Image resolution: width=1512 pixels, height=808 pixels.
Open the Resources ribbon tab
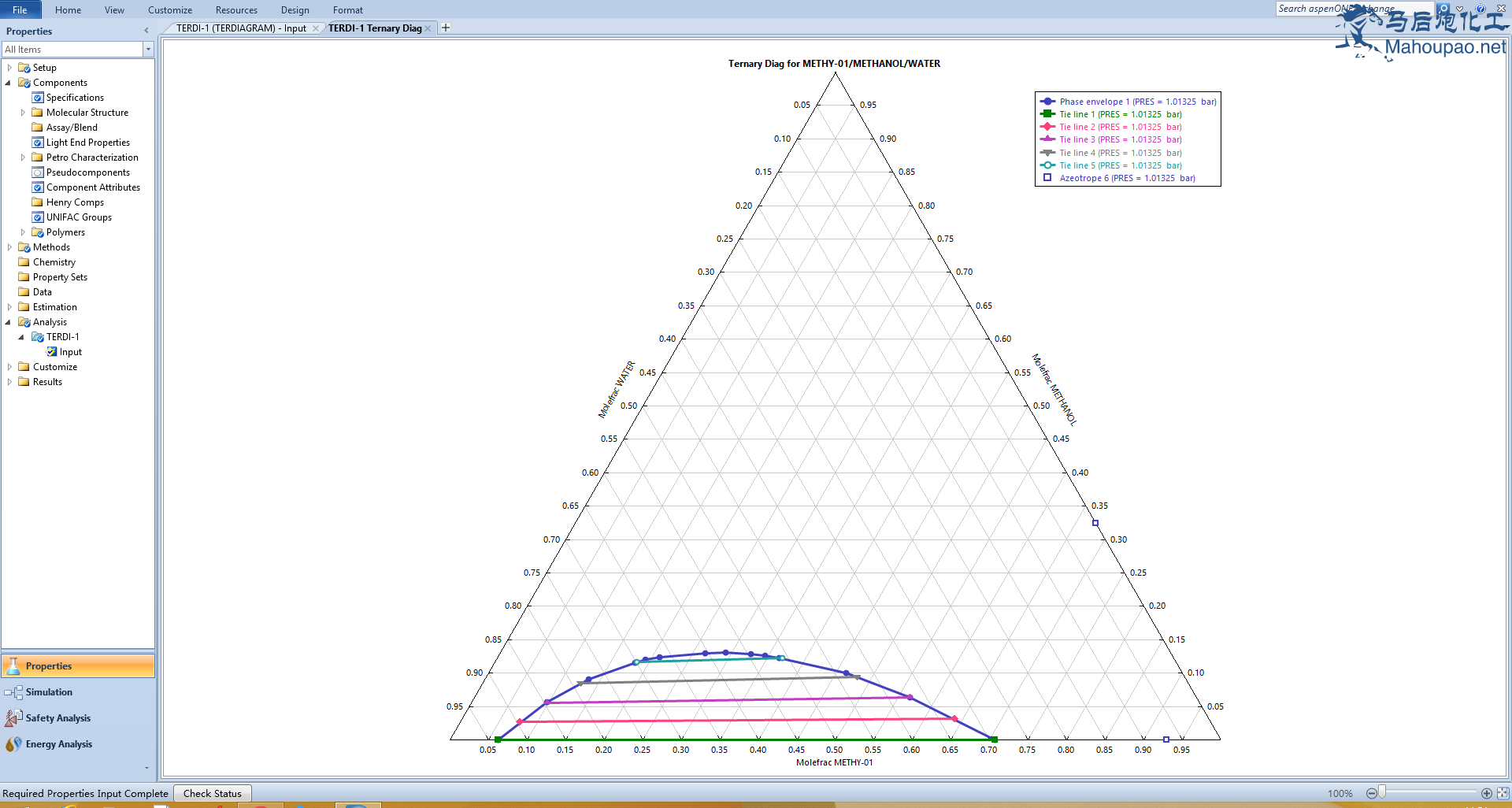click(x=236, y=9)
